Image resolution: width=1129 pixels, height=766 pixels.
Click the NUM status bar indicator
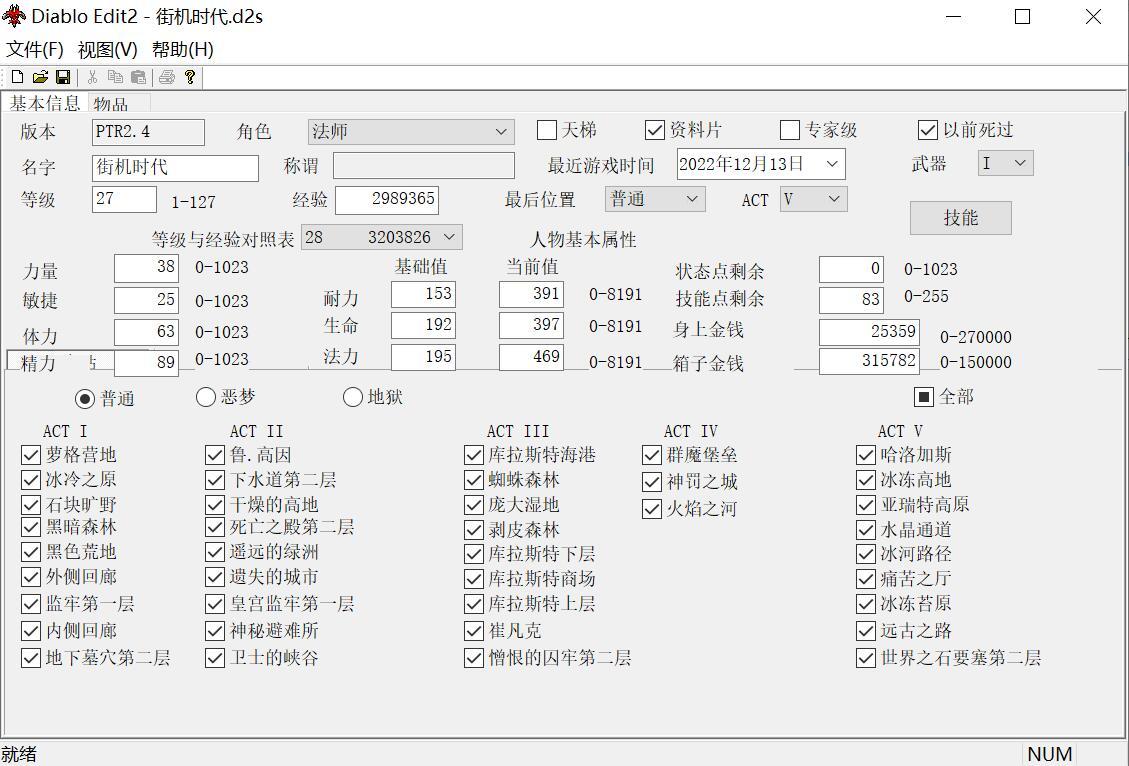click(1049, 754)
